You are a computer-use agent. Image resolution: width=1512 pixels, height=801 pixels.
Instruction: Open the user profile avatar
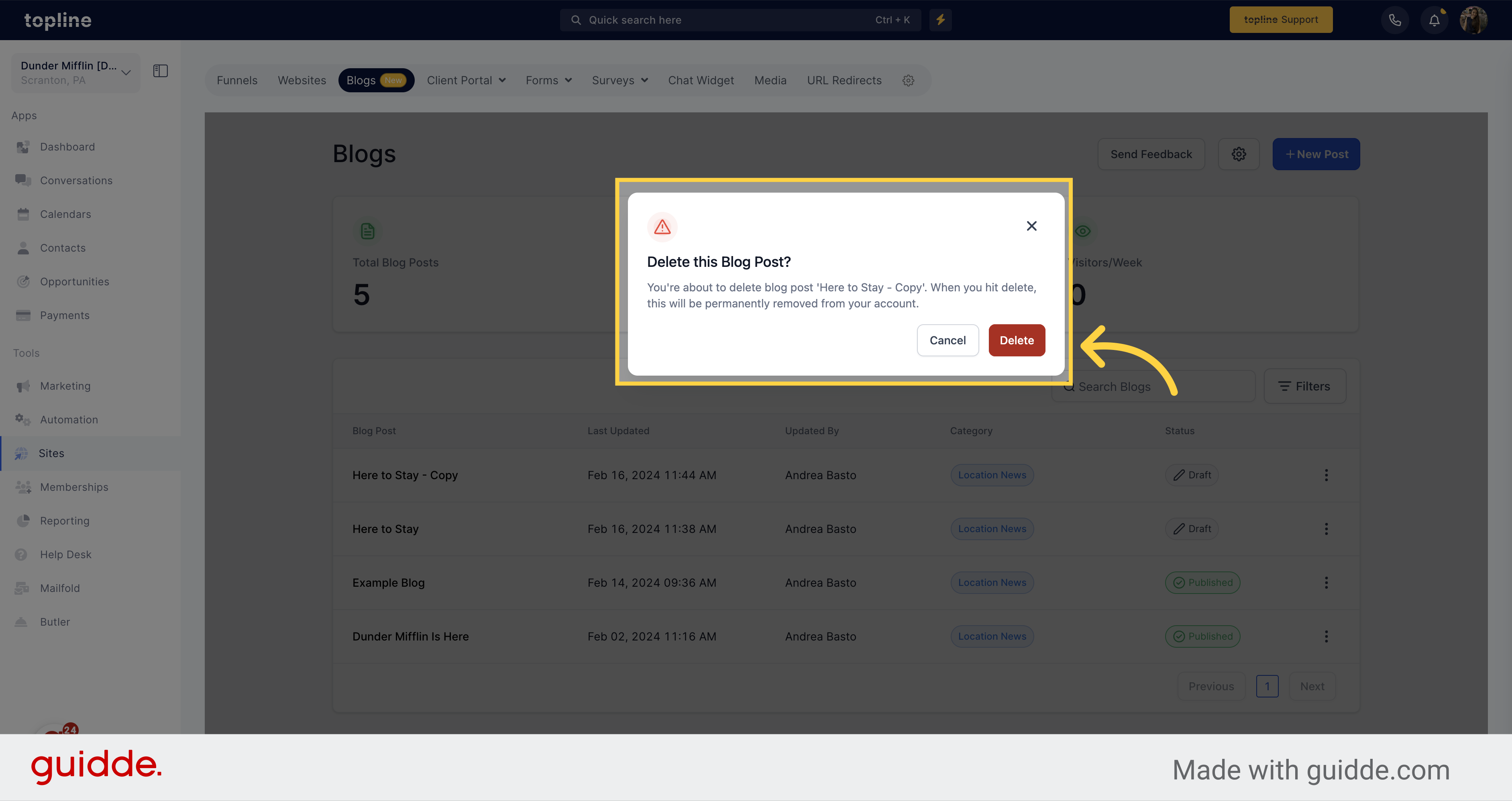click(1473, 20)
